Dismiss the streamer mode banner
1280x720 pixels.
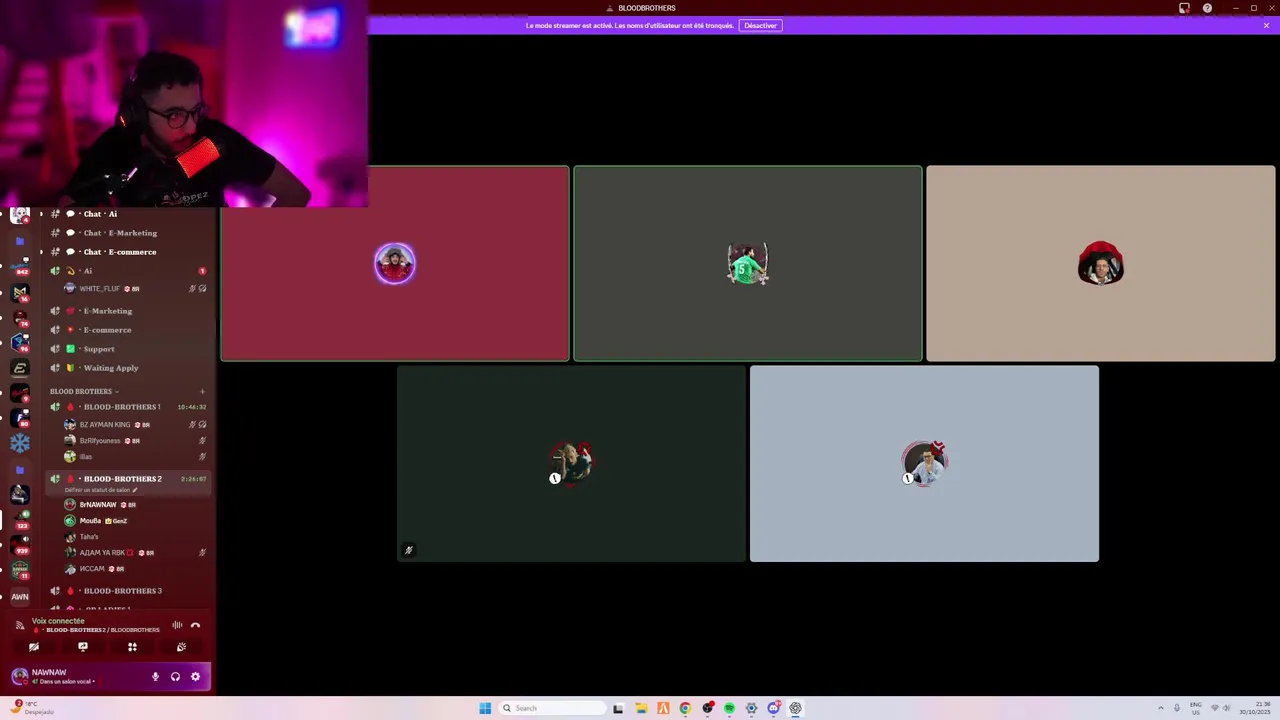(1266, 26)
